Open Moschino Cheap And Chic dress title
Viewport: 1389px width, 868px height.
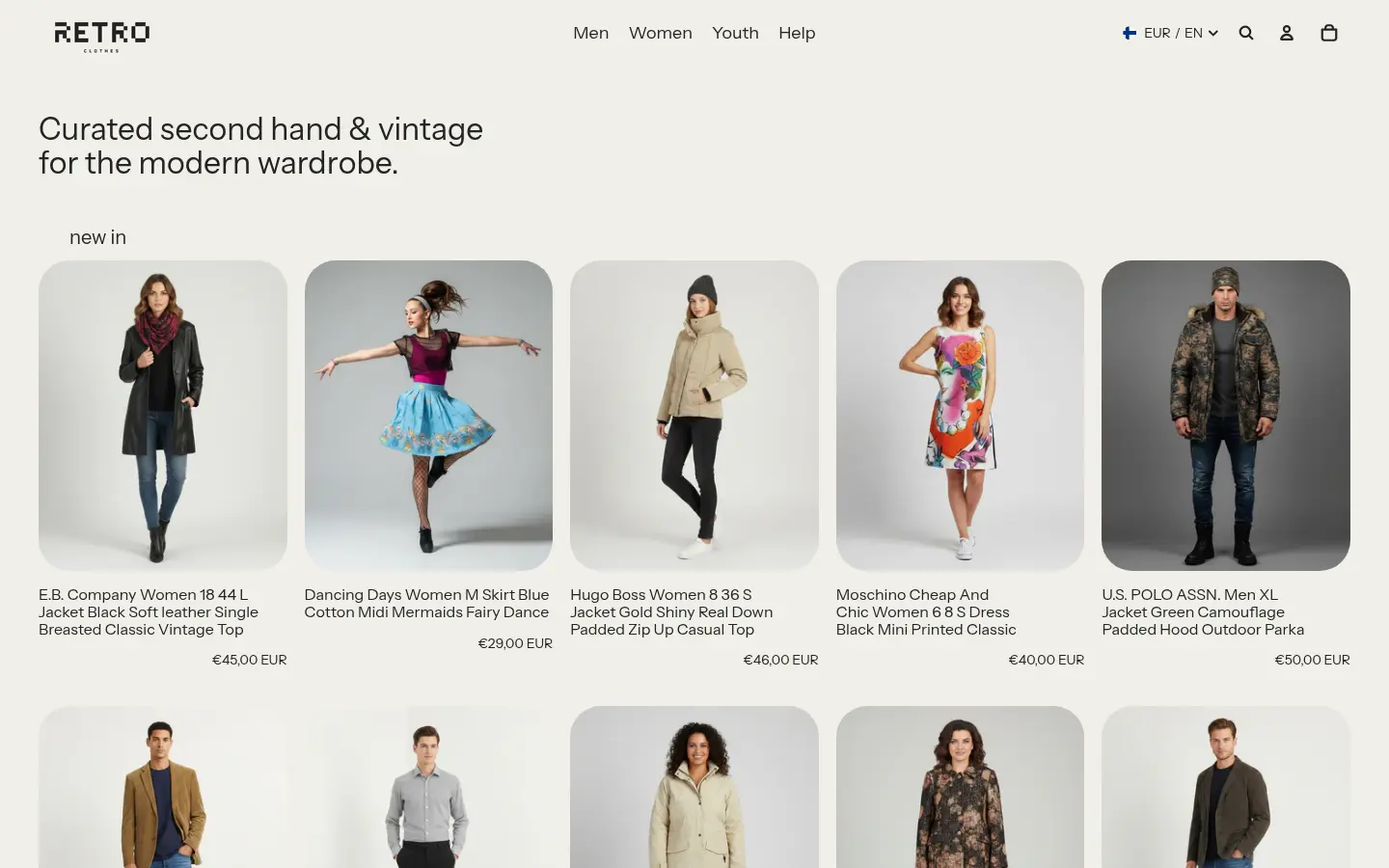pyautogui.click(x=926, y=612)
